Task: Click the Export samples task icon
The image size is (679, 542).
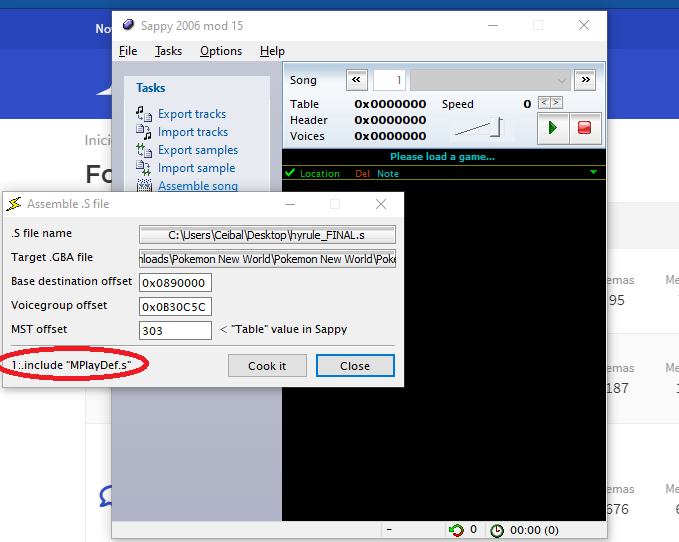Action: tap(144, 150)
